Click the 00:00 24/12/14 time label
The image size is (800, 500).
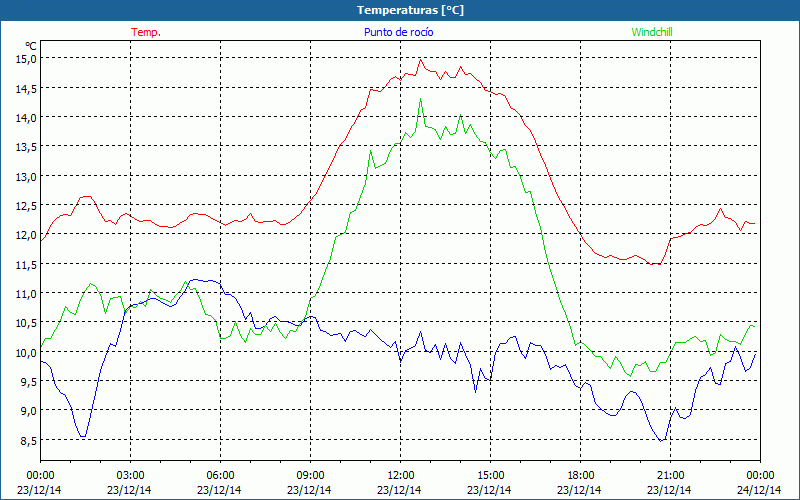click(759, 483)
